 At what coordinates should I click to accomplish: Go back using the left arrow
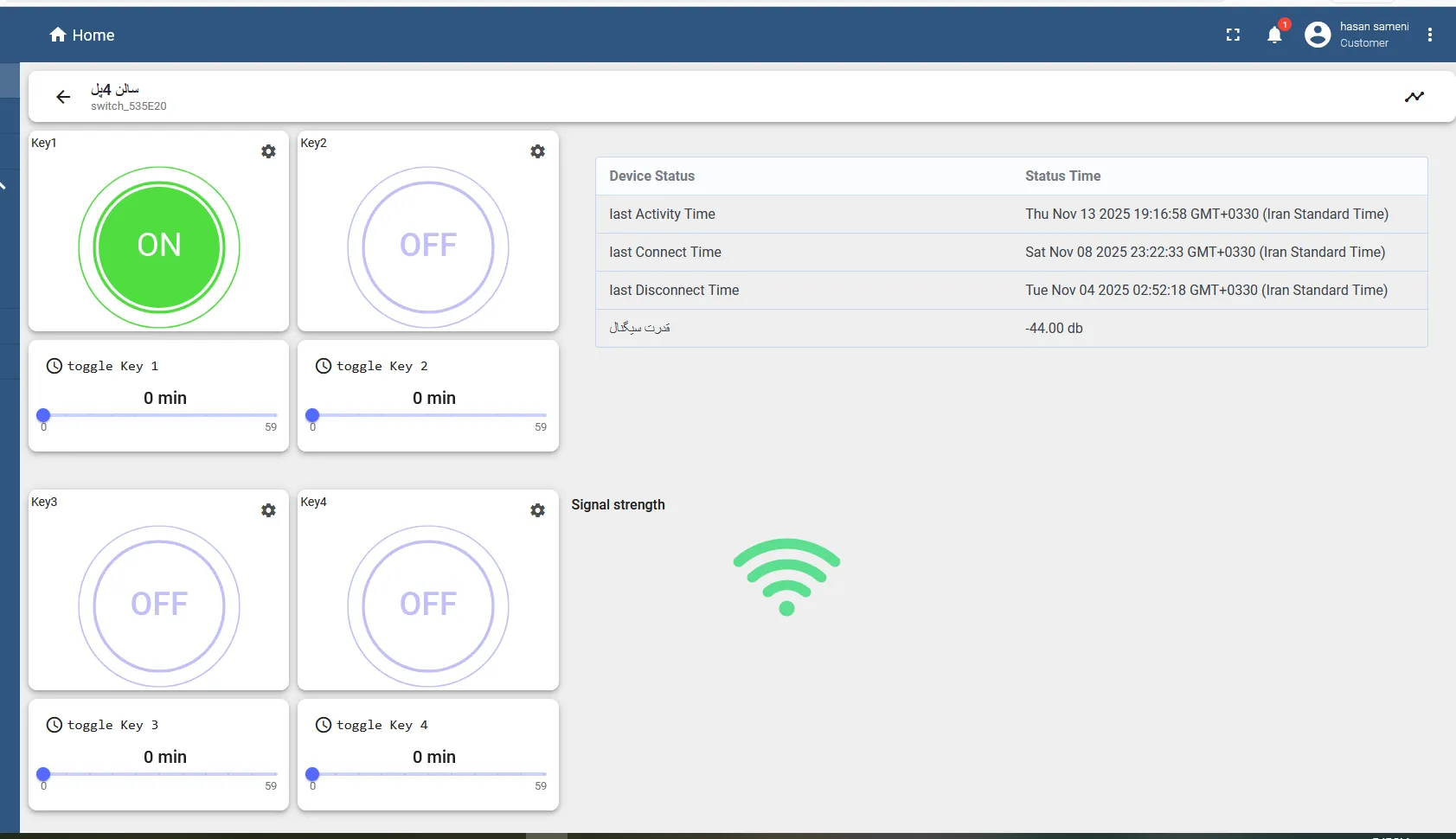(x=63, y=97)
